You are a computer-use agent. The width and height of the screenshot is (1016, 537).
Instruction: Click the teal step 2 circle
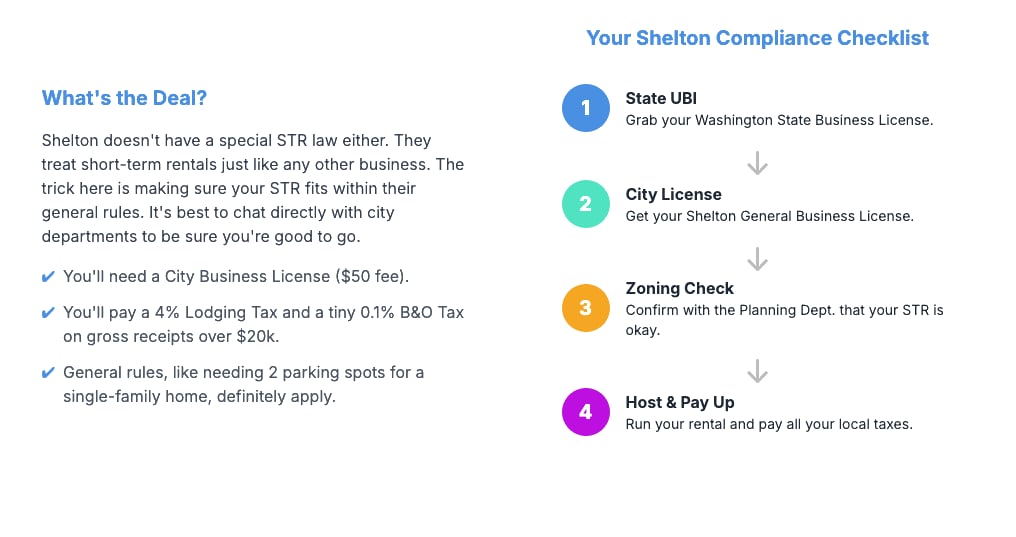click(x=586, y=203)
